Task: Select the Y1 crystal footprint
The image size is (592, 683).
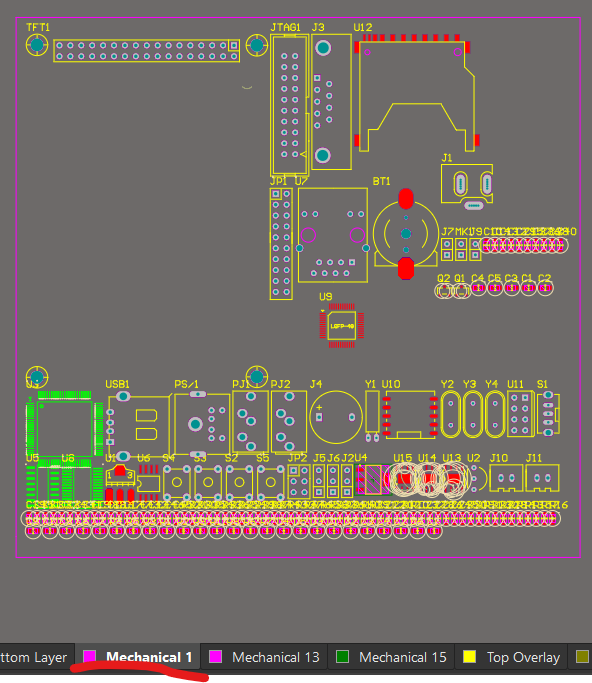Action: click(x=372, y=416)
